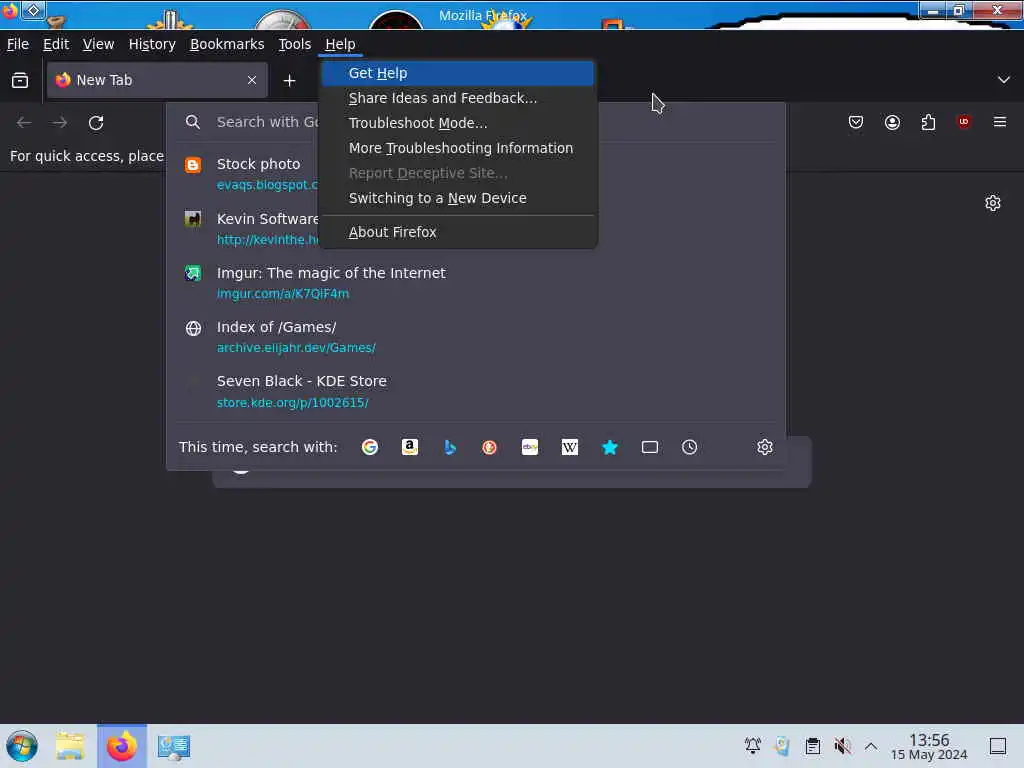This screenshot has height=768, width=1024.
Task: Open Seven Black - KDE Store suggestion
Action: (476, 391)
